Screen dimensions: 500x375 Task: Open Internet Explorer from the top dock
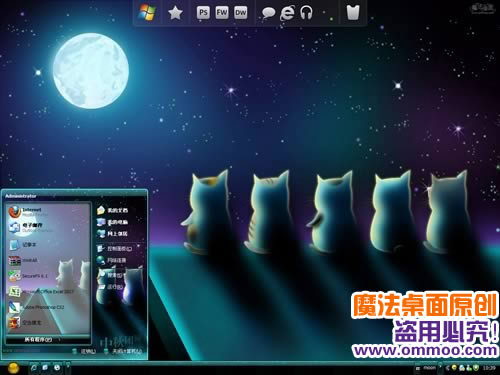pyautogui.click(x=287, y=13)
